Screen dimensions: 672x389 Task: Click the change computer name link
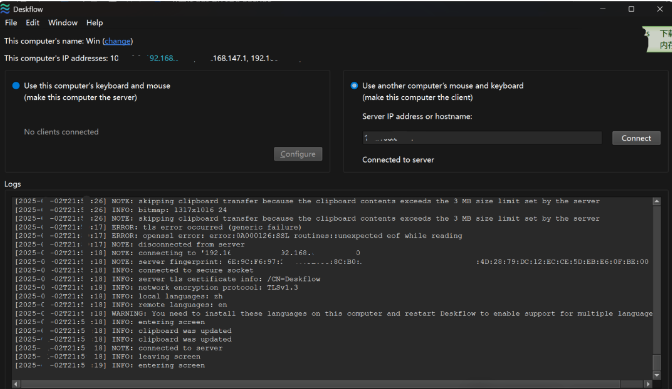tap(117, 41)
